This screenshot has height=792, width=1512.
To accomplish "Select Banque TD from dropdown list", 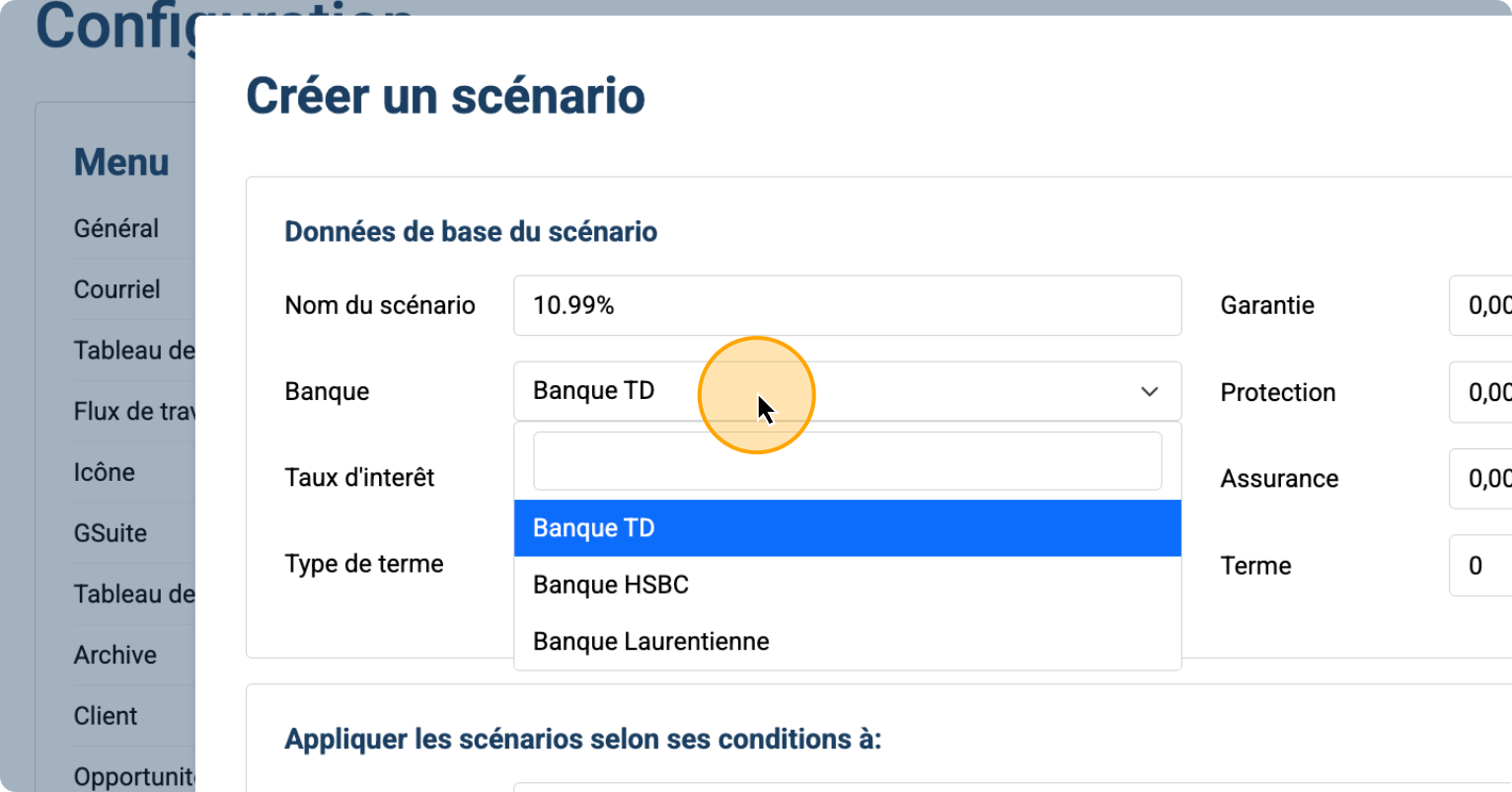I will 847,528.
